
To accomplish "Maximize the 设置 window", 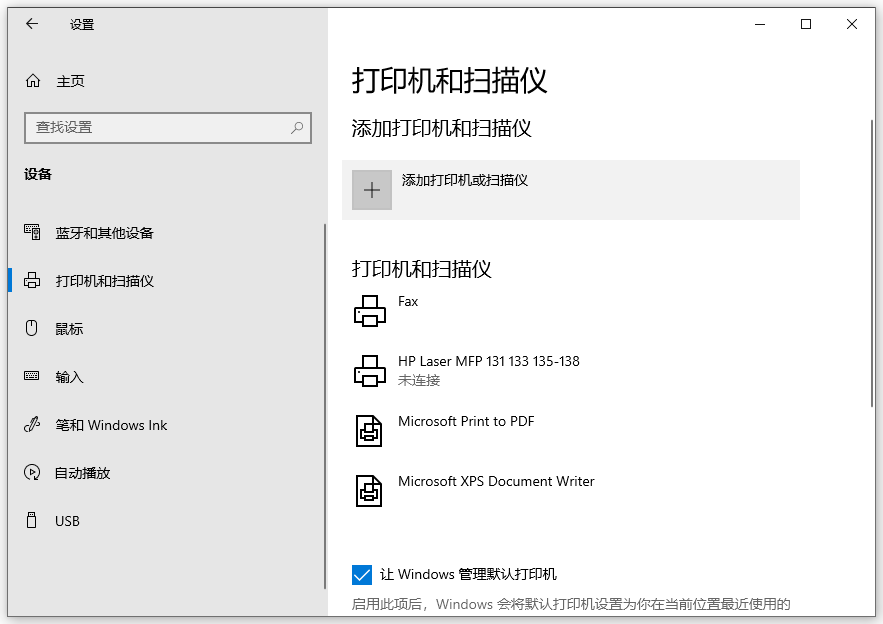I will [x=806, y=24].
